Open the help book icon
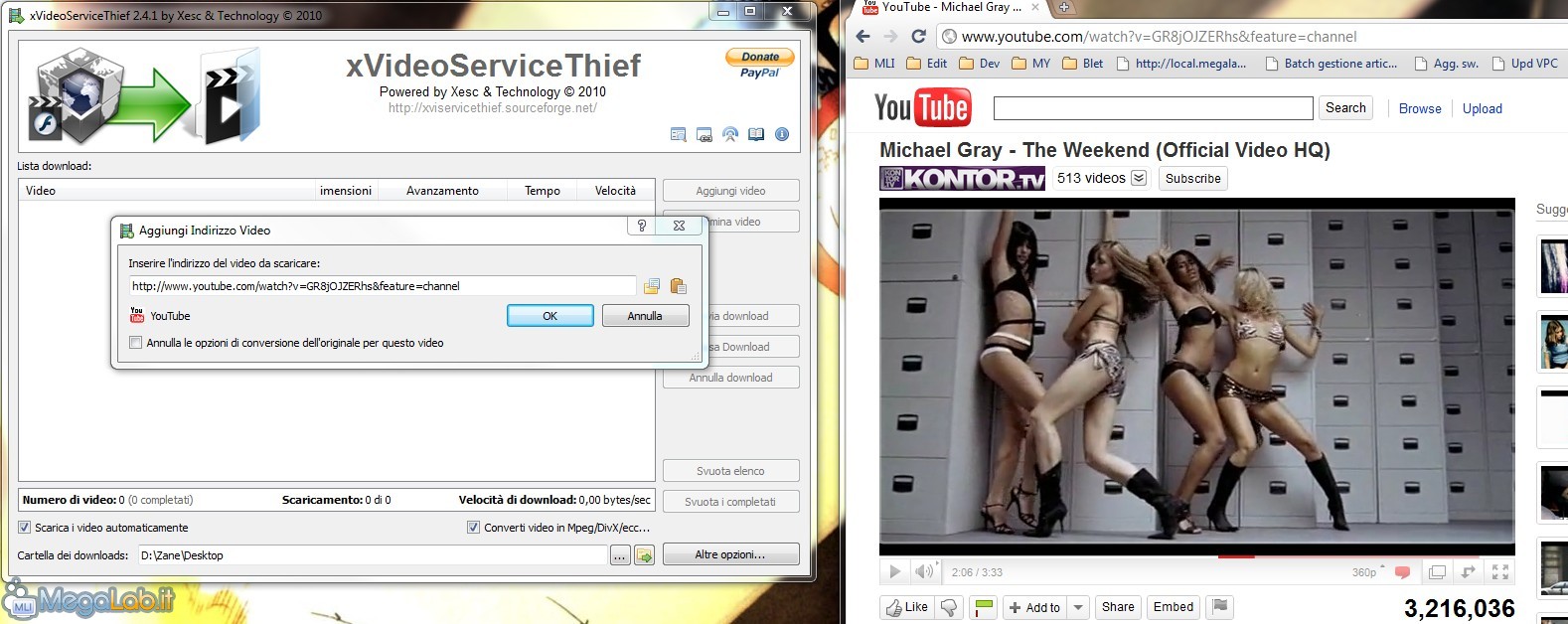The image size is (1568, 624). click(x=756, y=134)
